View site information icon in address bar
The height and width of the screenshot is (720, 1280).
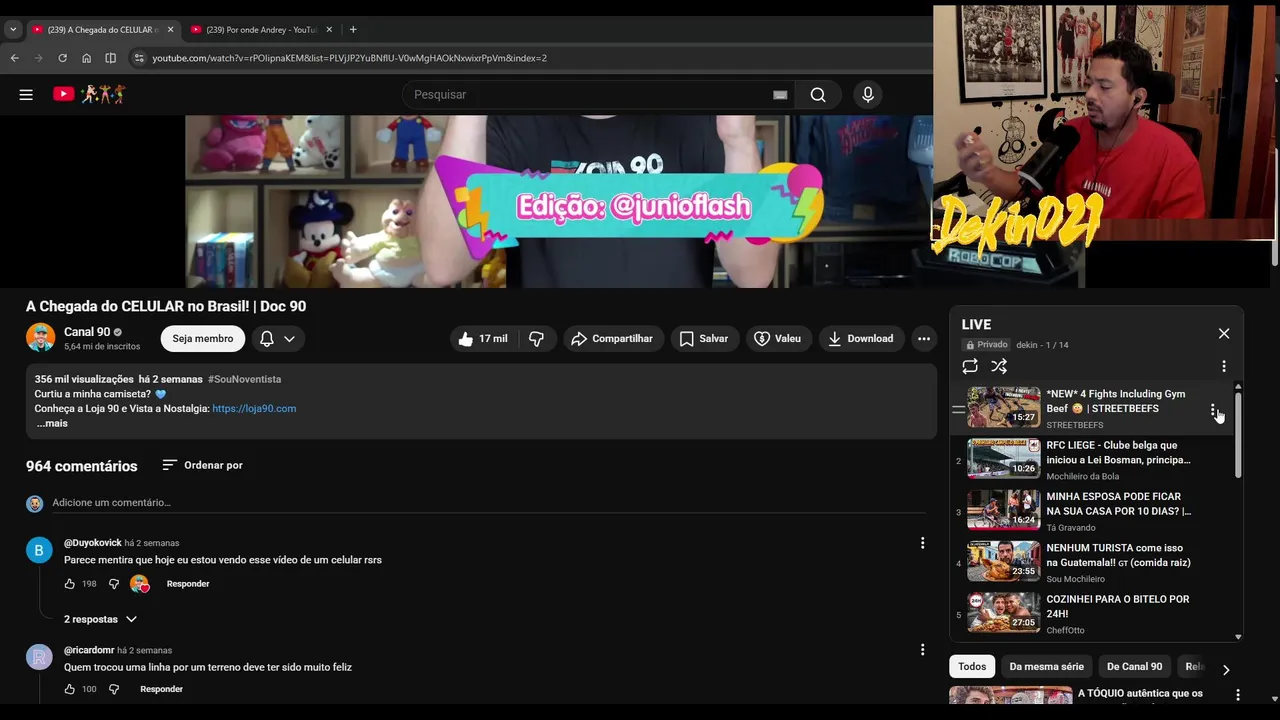pyautogui.click(x=139, y=58)
